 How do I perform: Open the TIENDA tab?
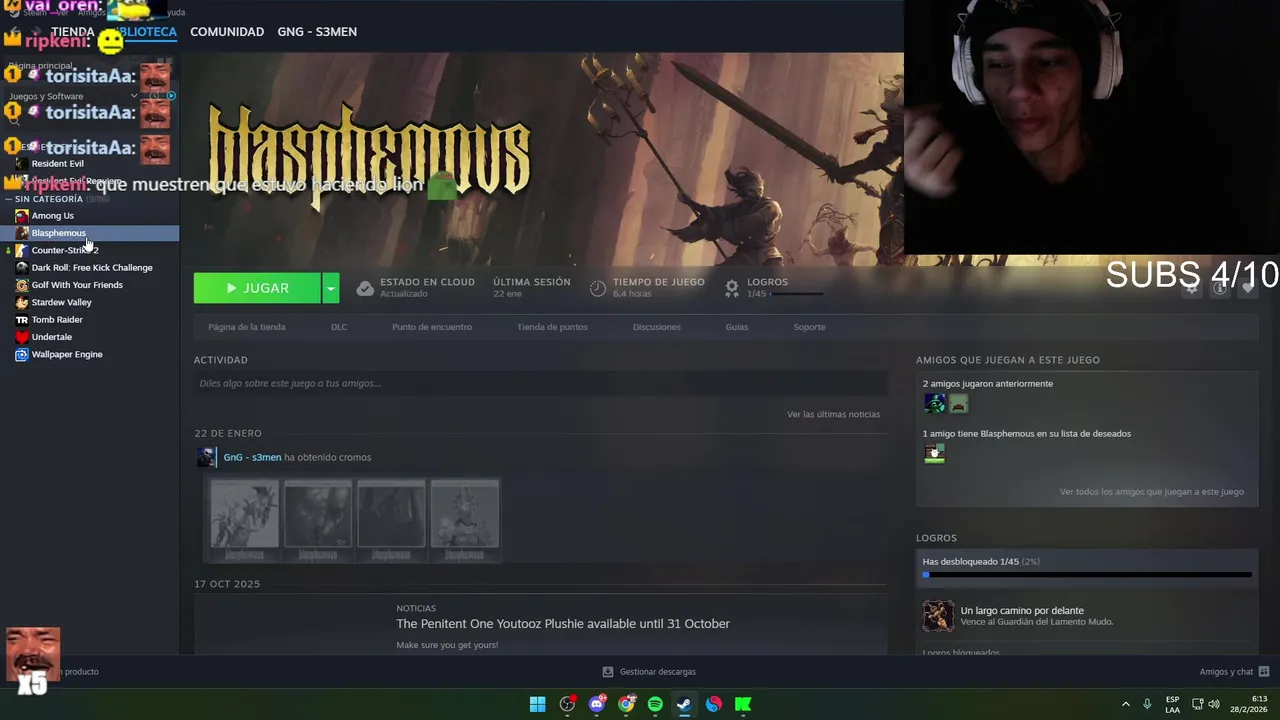[x=72, y=32]
